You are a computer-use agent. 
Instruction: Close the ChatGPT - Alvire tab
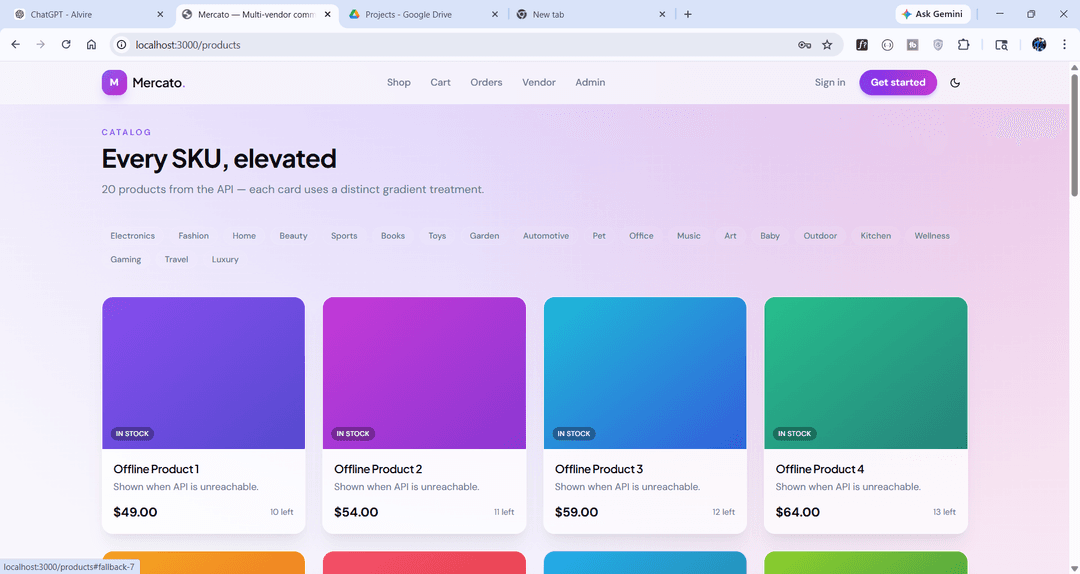point(160,14)
